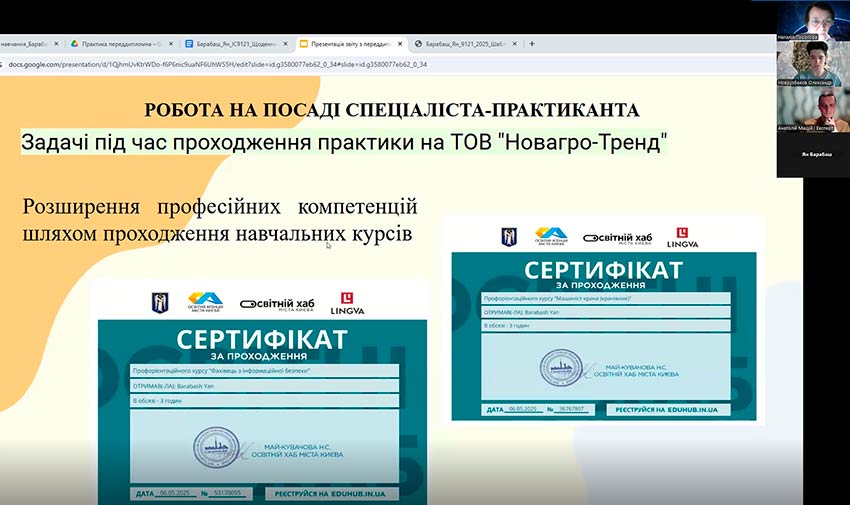The width and height of the screenshot is (850, 505).
Task: Select the Ян Барабаш participant tile
Action: [813, 157]
